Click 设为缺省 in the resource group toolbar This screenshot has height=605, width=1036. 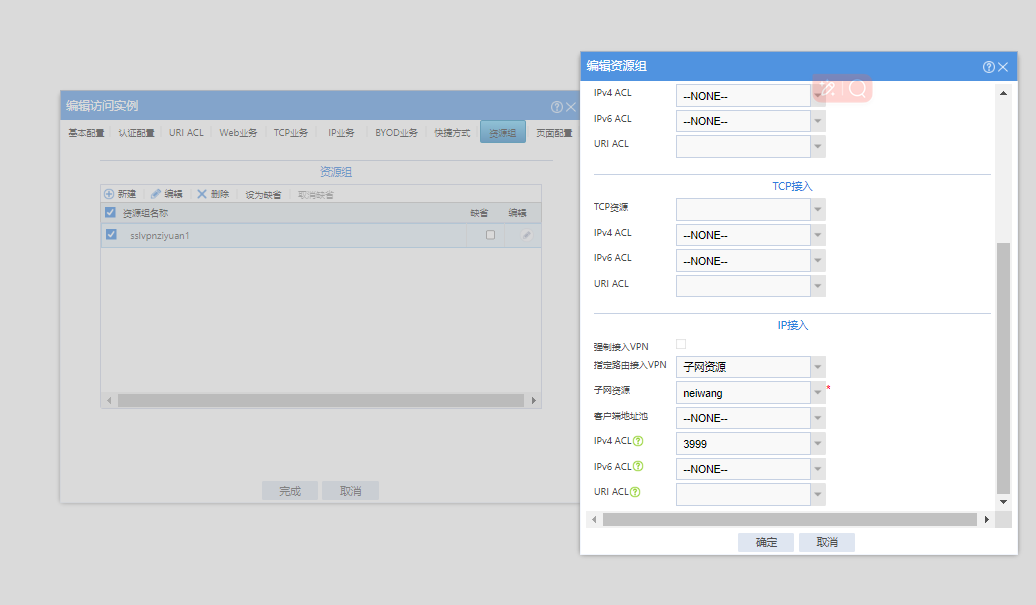(x=263, y=194)
